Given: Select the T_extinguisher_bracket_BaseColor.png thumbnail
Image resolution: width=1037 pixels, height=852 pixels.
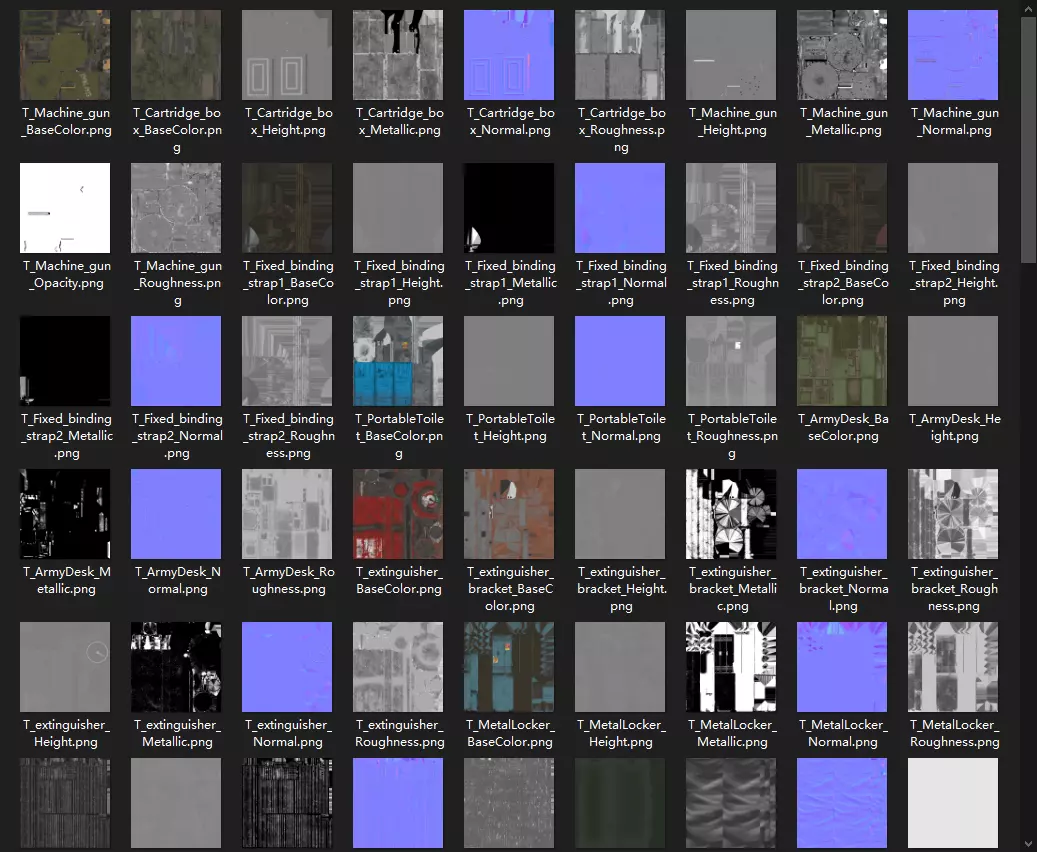Looking at the screenshot, I should [509, 514].
